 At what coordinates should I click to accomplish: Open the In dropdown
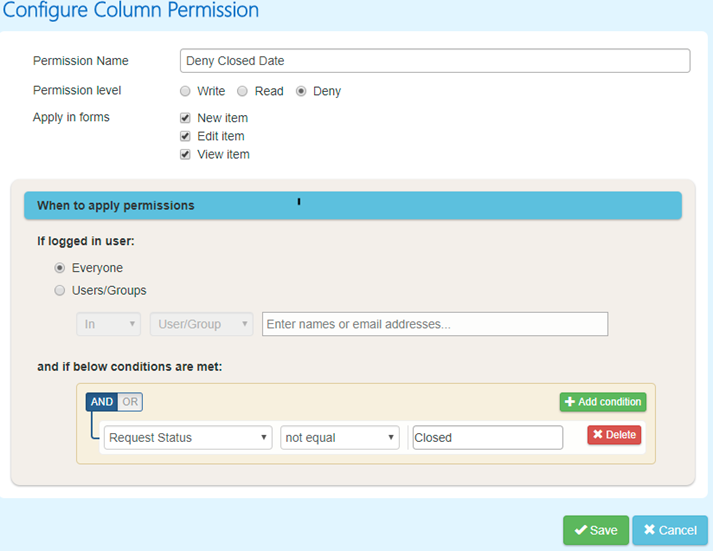[109, 324]
